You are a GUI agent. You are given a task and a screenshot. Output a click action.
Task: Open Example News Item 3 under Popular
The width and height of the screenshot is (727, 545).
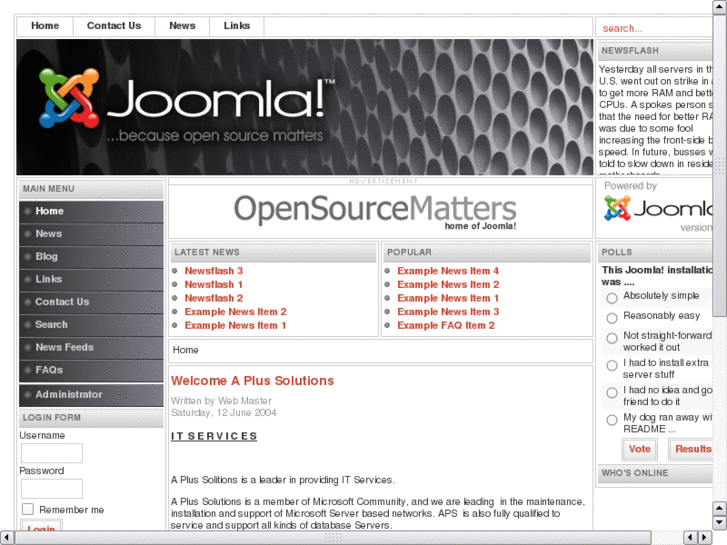point(448,312)
